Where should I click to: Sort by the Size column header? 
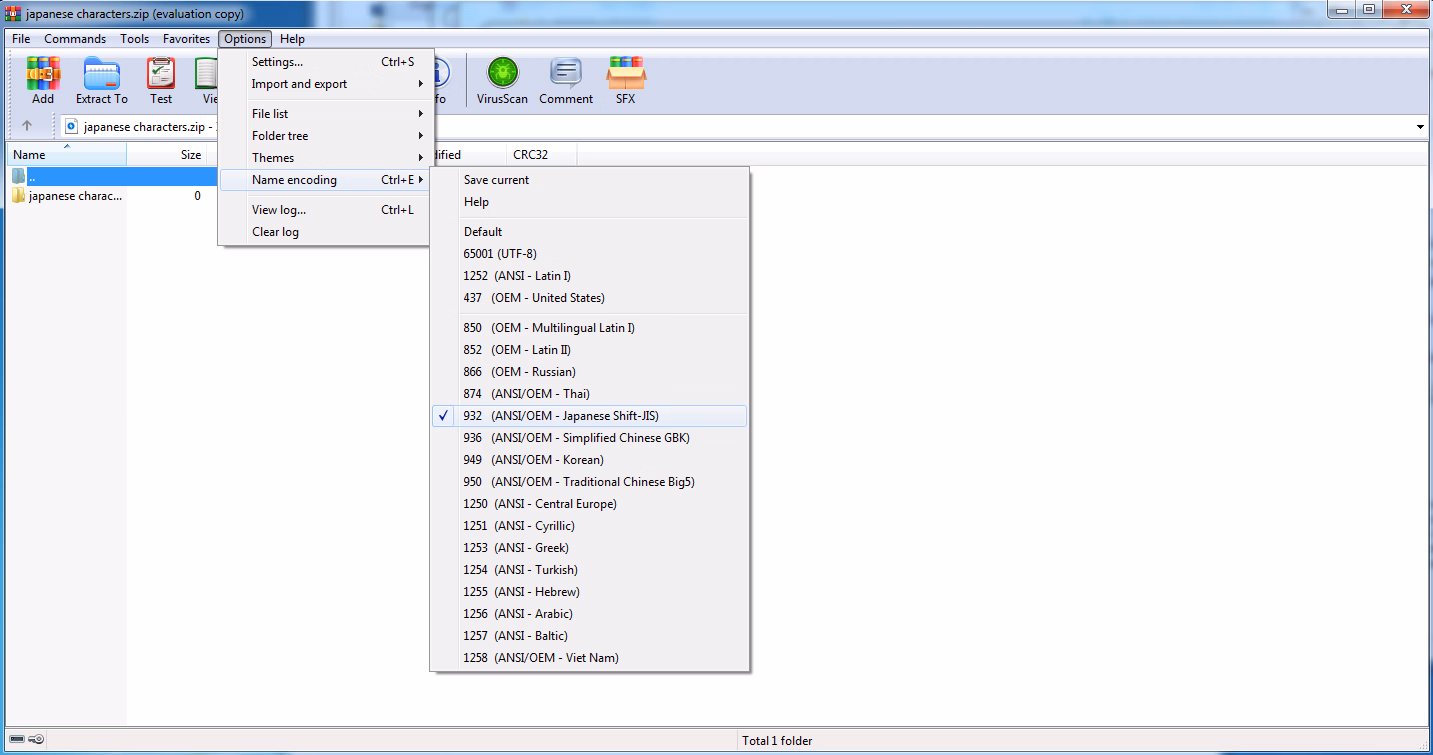click(168, 155)
